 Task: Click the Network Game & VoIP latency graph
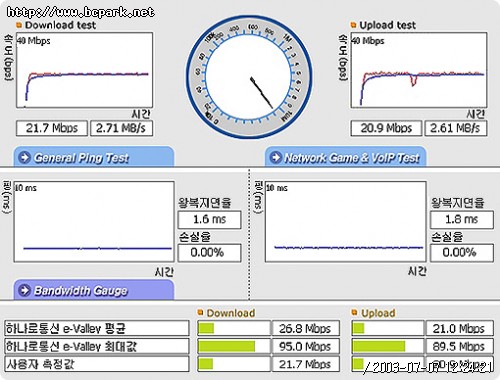coord(346,222)
